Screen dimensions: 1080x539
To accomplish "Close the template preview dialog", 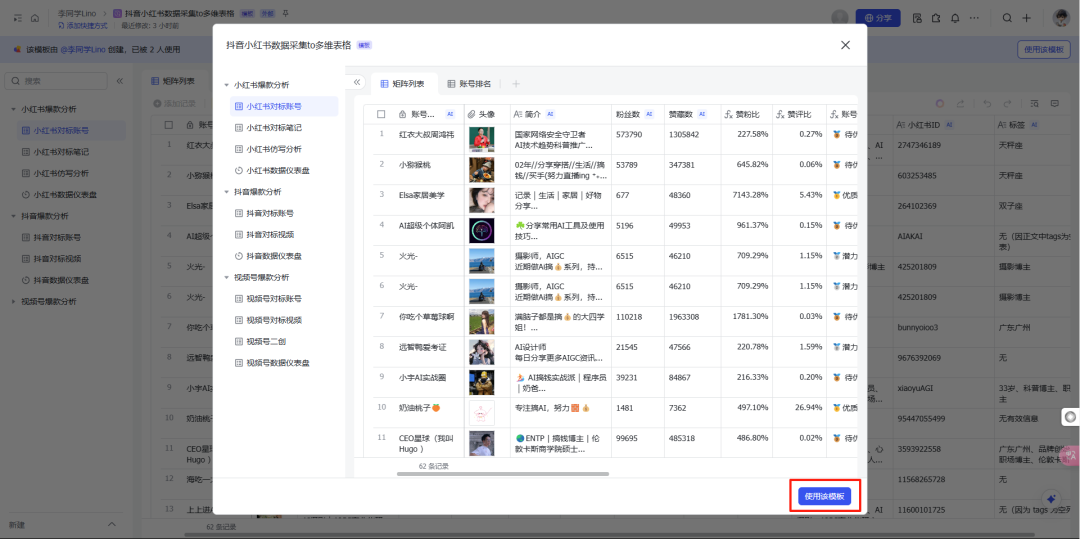I will click(845, 45).
